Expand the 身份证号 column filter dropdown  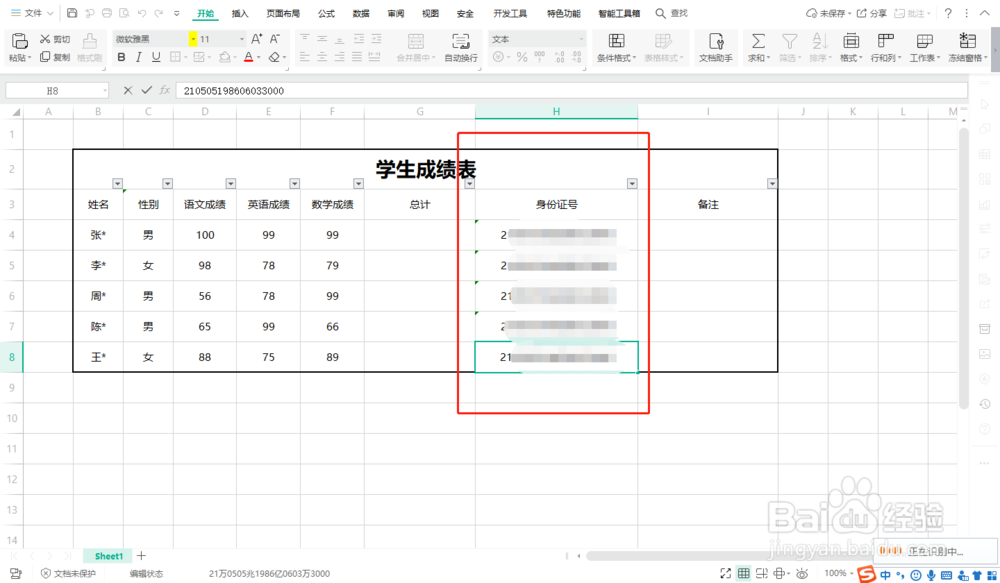(x=632, y=183)
